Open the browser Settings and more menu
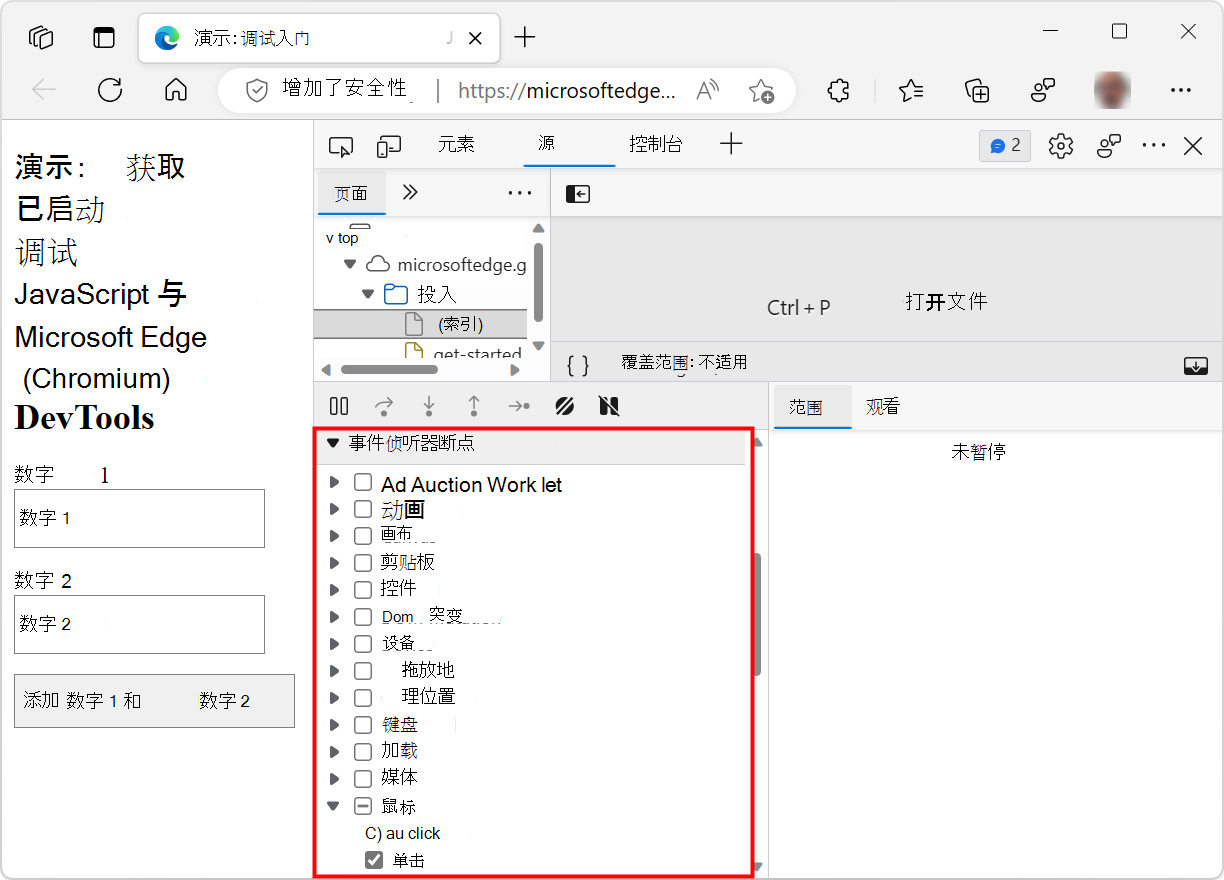The height and width of the screenshot is (880, 1224). [x=1181, y=90]
